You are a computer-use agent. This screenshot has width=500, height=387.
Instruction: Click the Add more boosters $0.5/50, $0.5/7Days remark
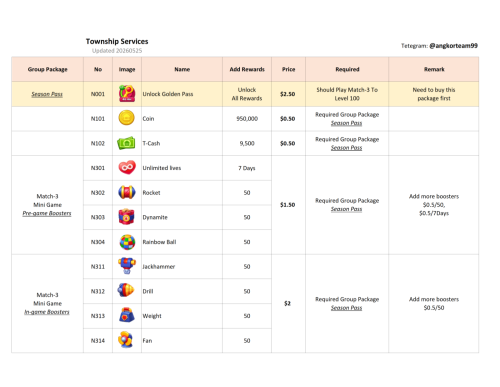pos(434,205)
